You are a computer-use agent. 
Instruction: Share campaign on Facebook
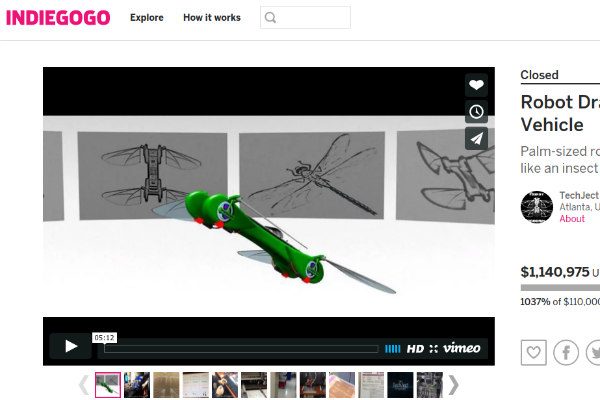click(x=566, y=352)
